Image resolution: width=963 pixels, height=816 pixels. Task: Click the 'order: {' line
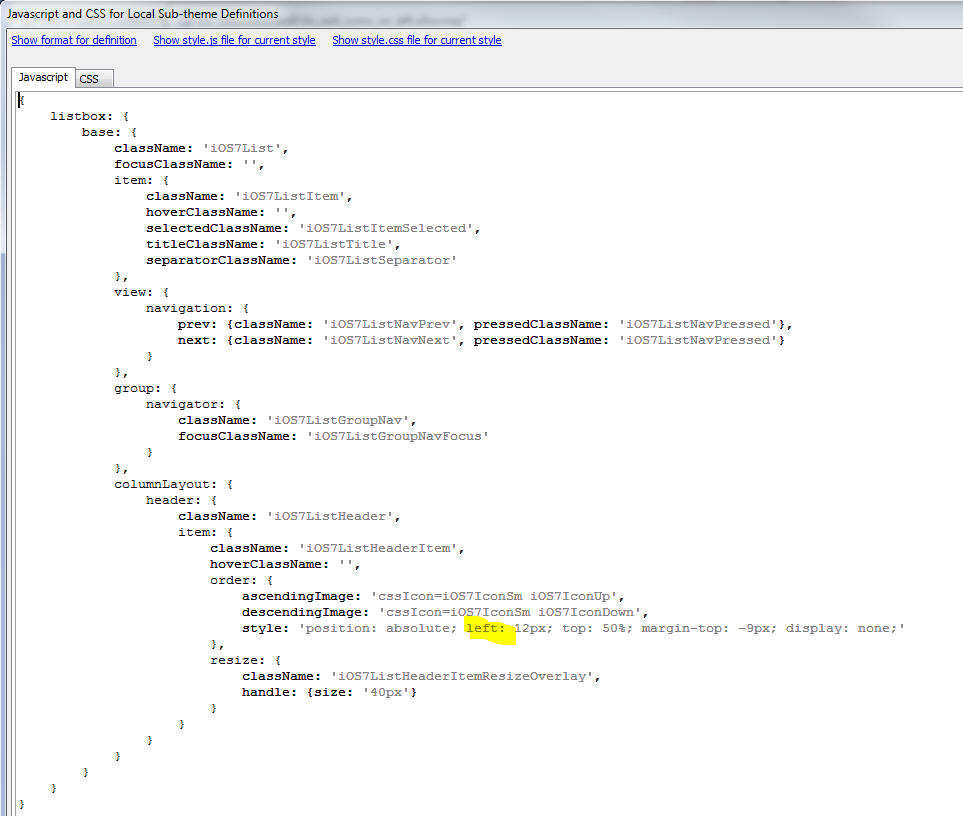[x=241, y=580]
